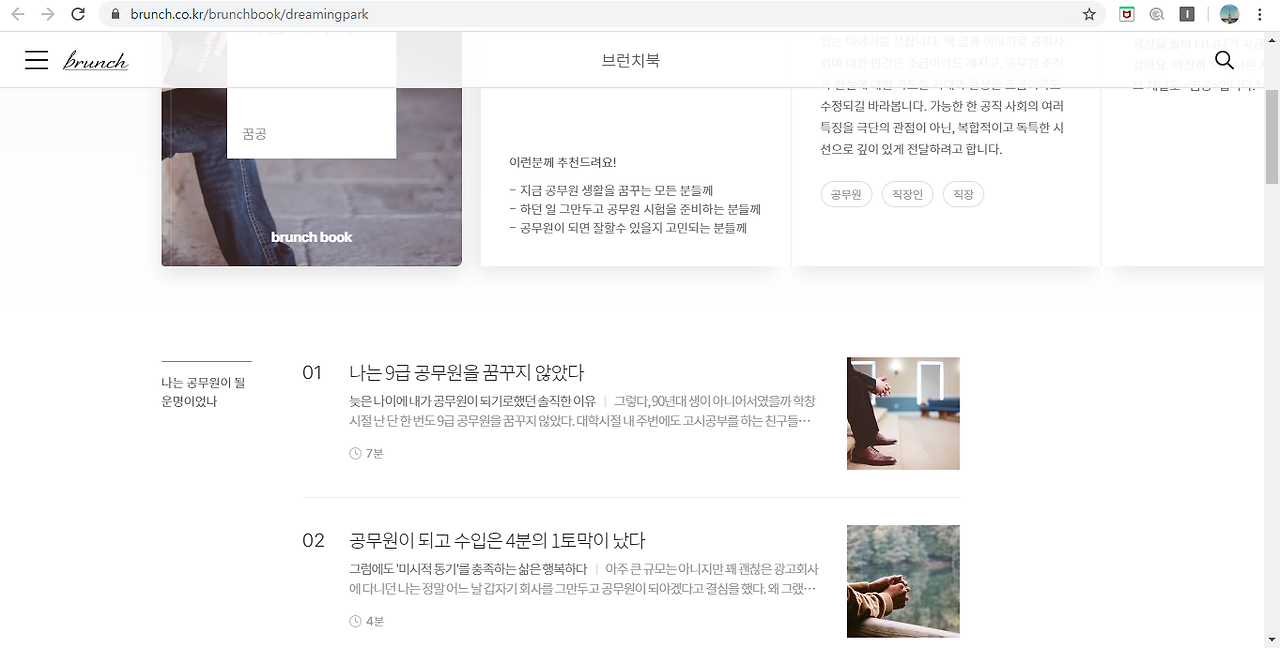The width and height of the screenshot is (1280, 648).
Task: Click the 이런분께 추천드려요! heading
Action: tap(563, 162)
